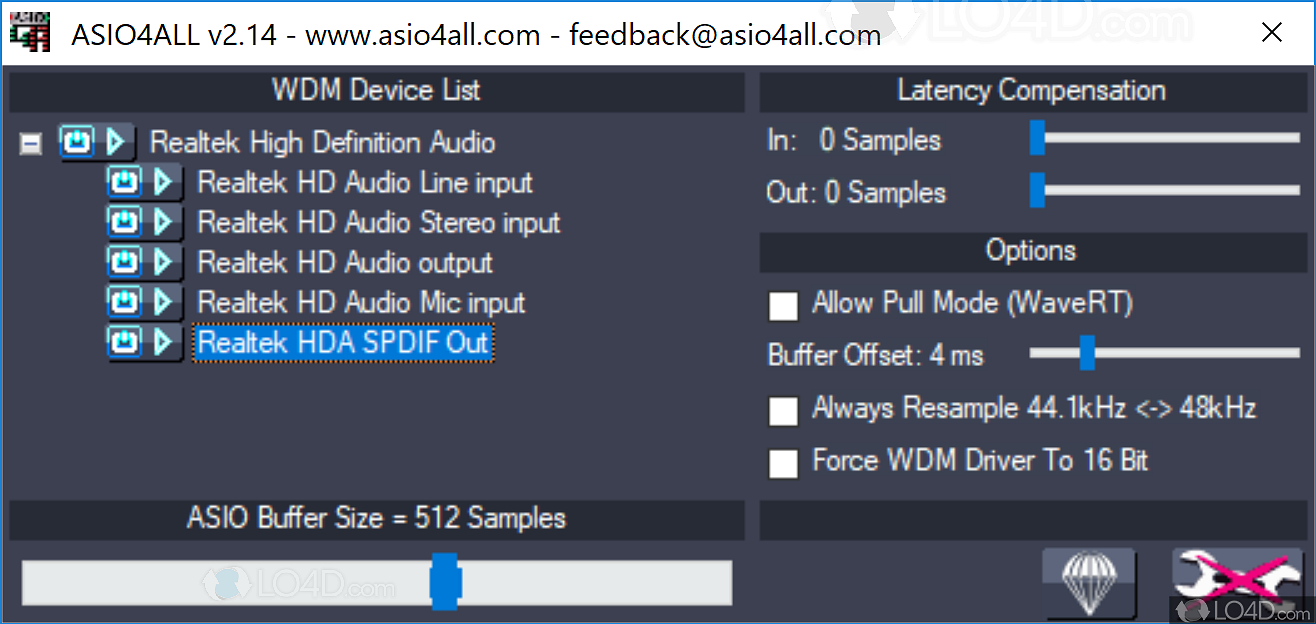Click the ASIO Buffer Size slider handle
Screen dimensions: 1316x624
pos(444,582)
